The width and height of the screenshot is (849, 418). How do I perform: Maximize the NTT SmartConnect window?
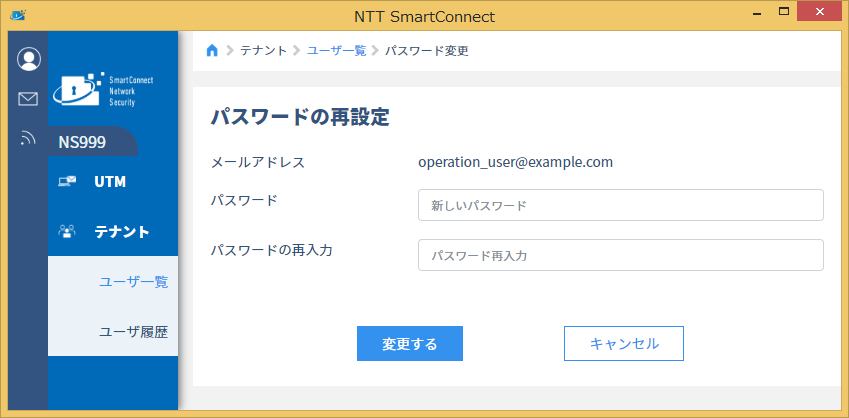(783, 11)
